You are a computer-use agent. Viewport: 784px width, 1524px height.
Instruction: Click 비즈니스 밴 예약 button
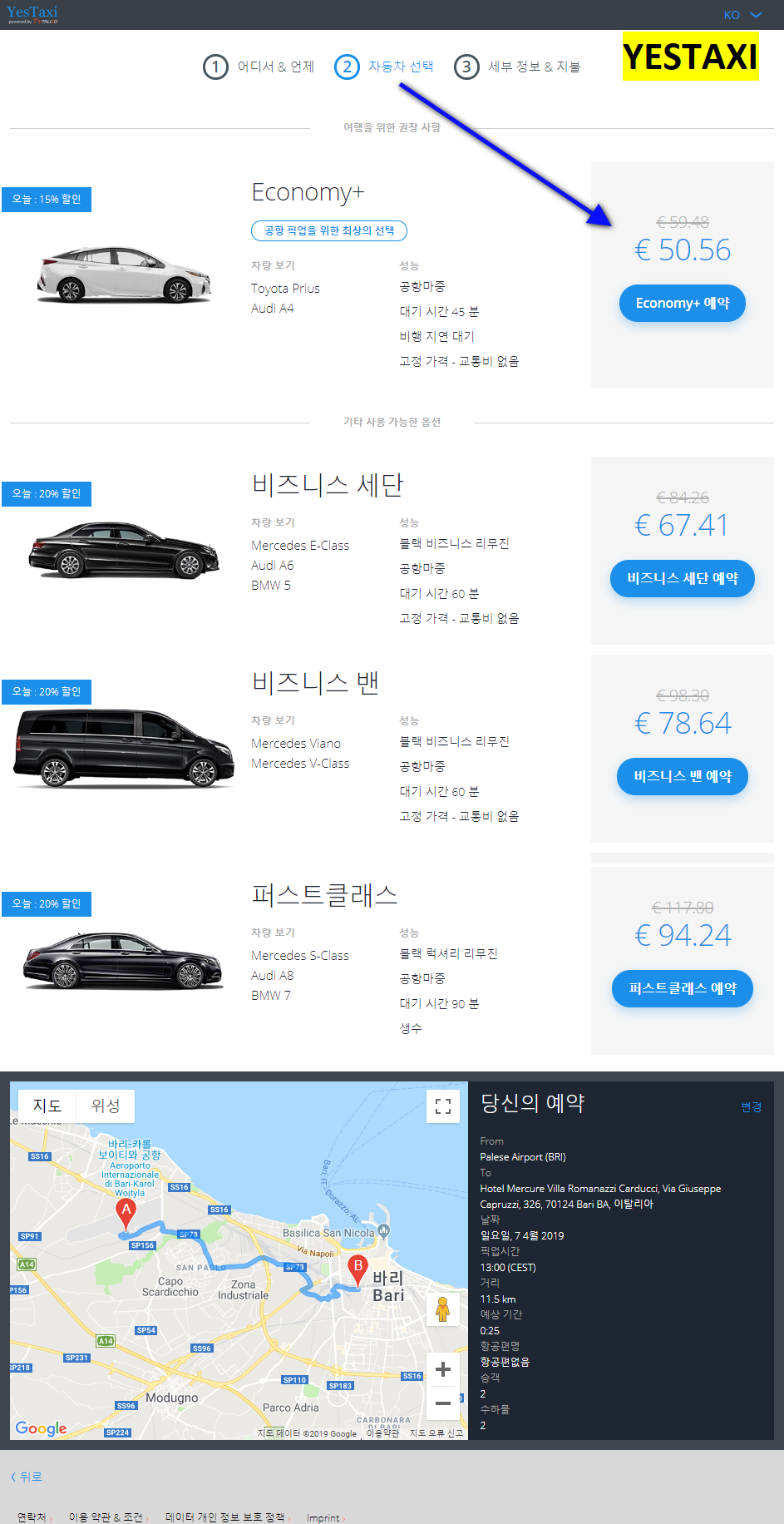683,776
